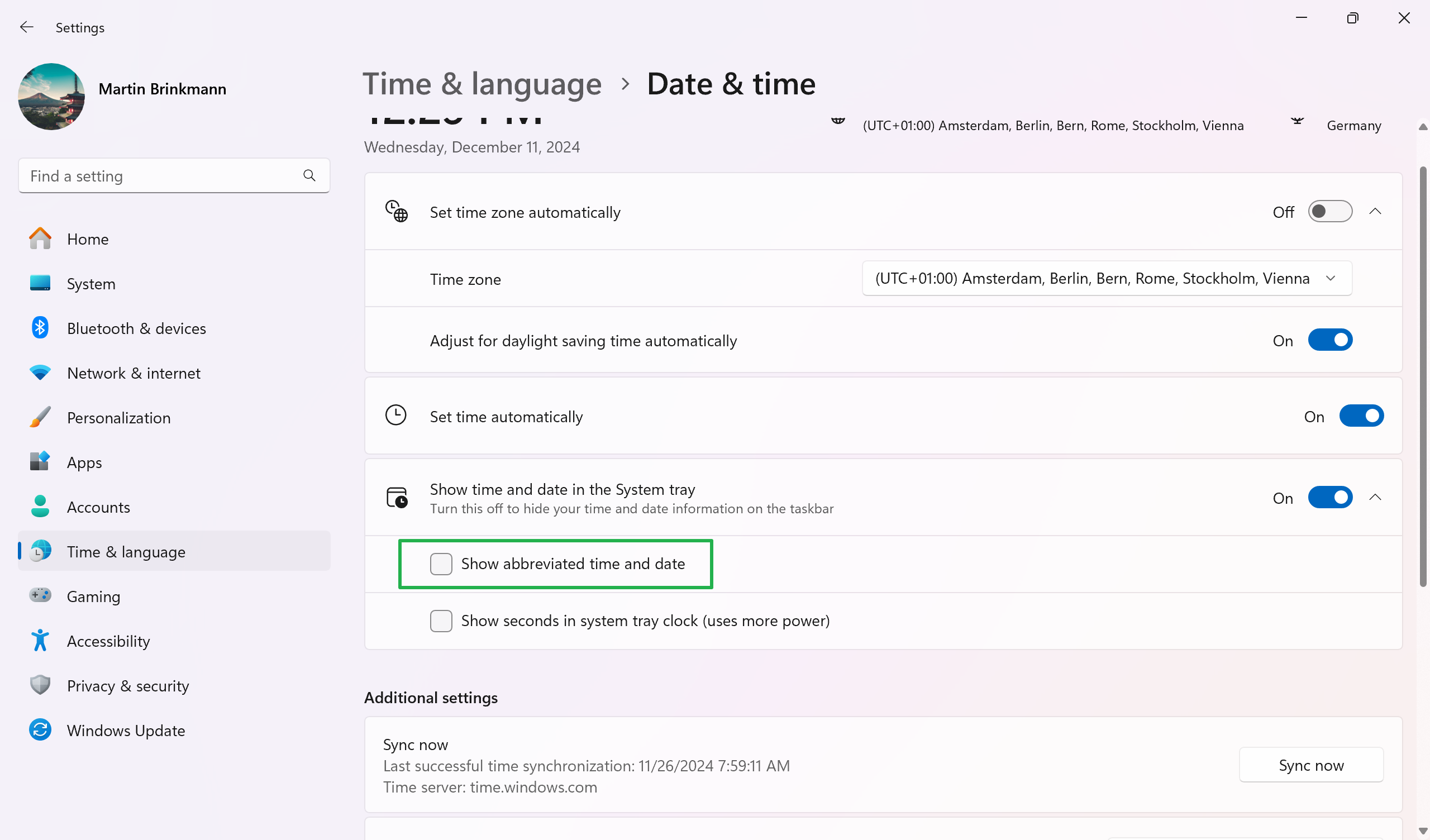Click the Time & language settings icon
This screenshot has height=840, width=1430.
coord(39,551)
